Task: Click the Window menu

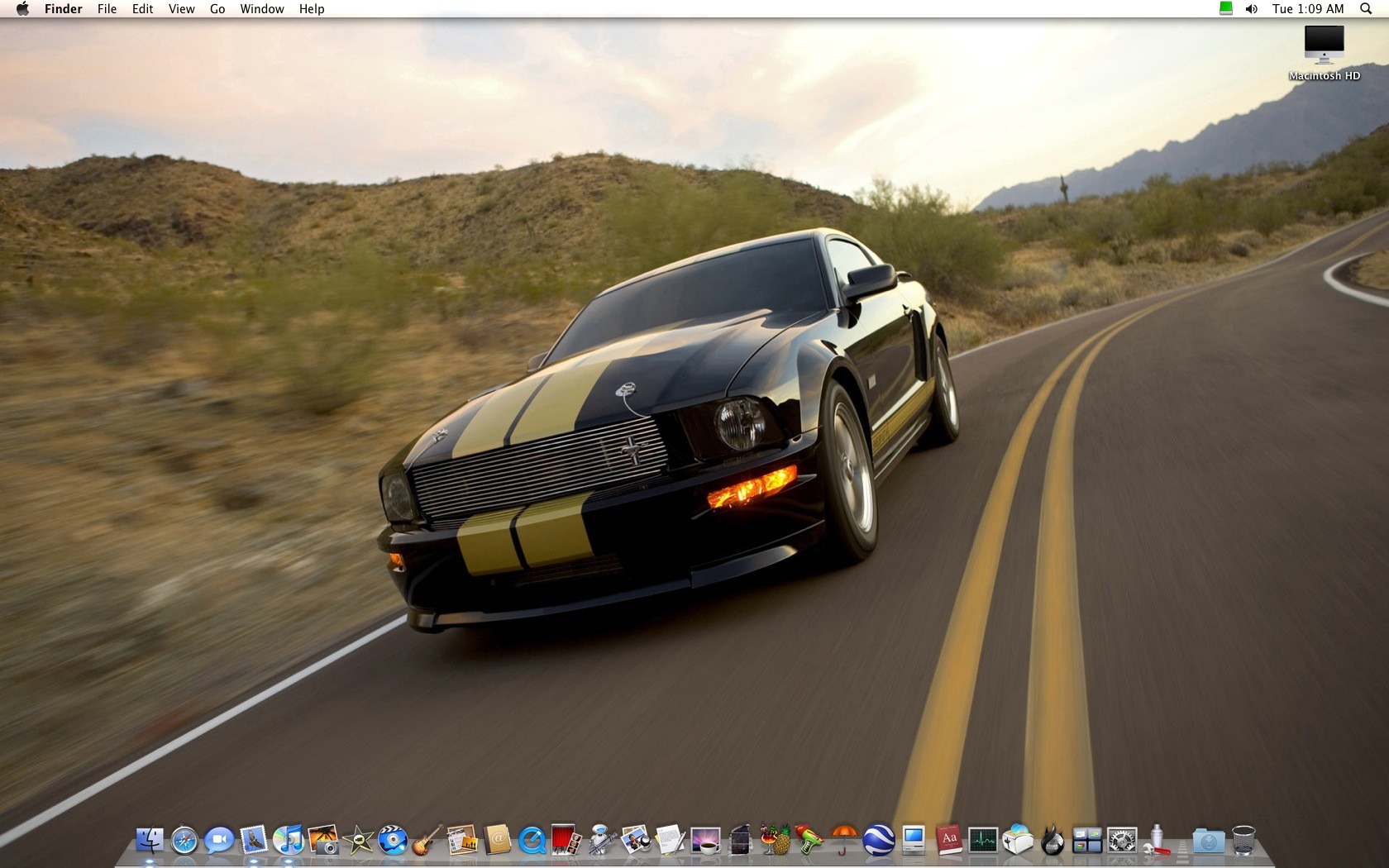Action: coord(262,9)
